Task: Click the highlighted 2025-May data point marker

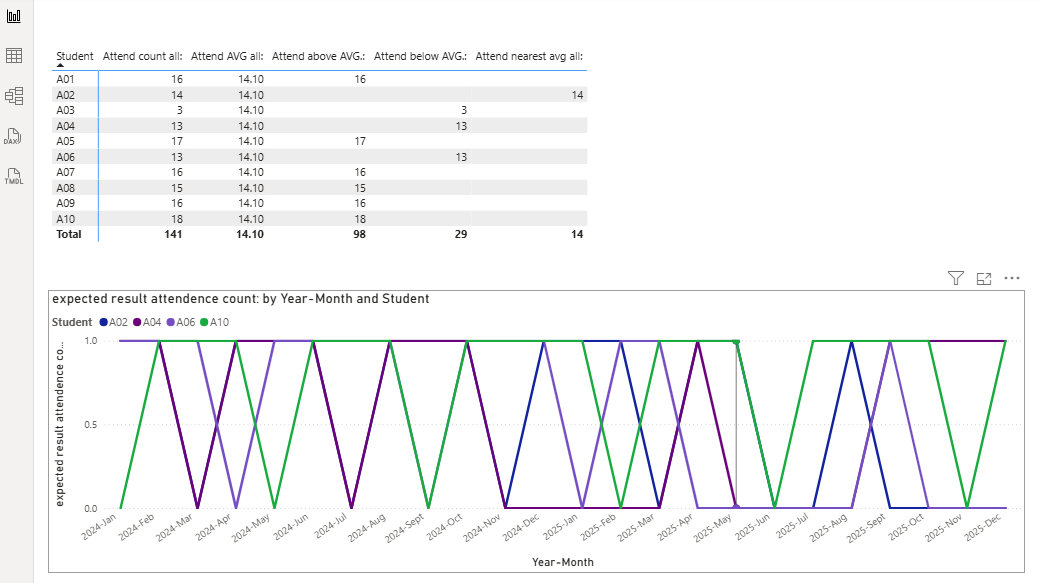Action: tap(736, 341)
